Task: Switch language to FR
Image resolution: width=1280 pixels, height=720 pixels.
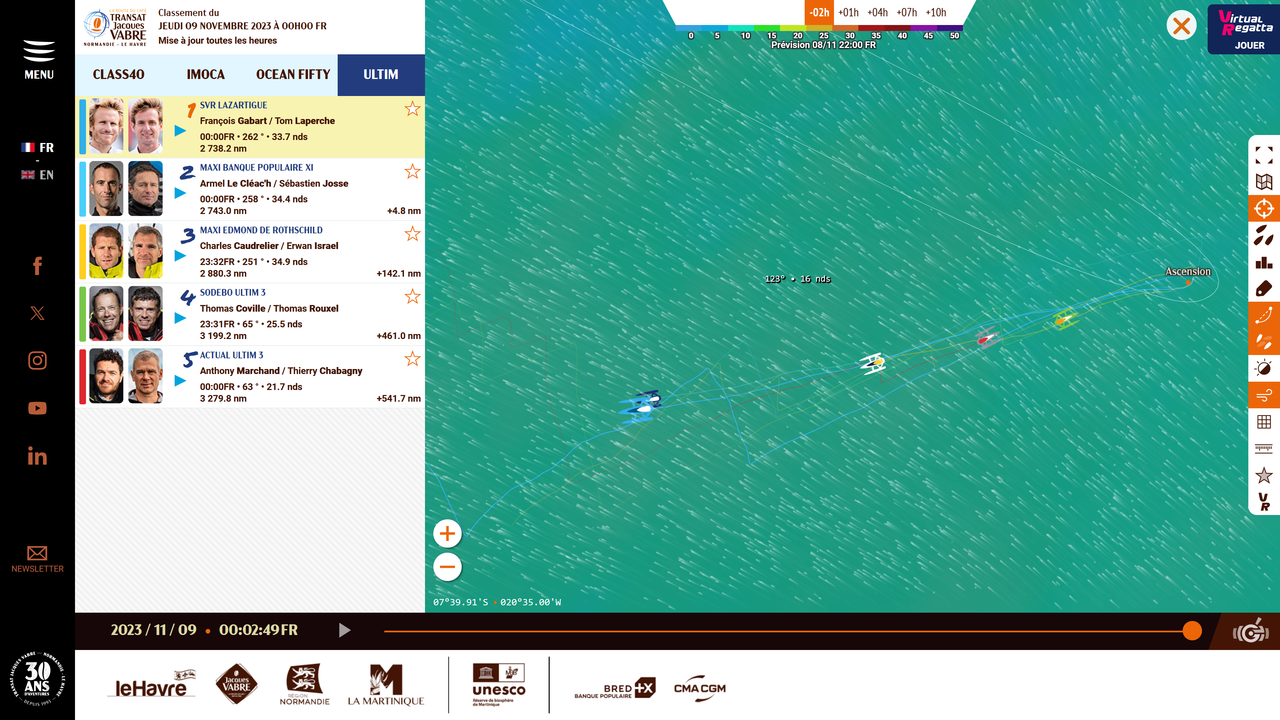Action: point(38,147)
